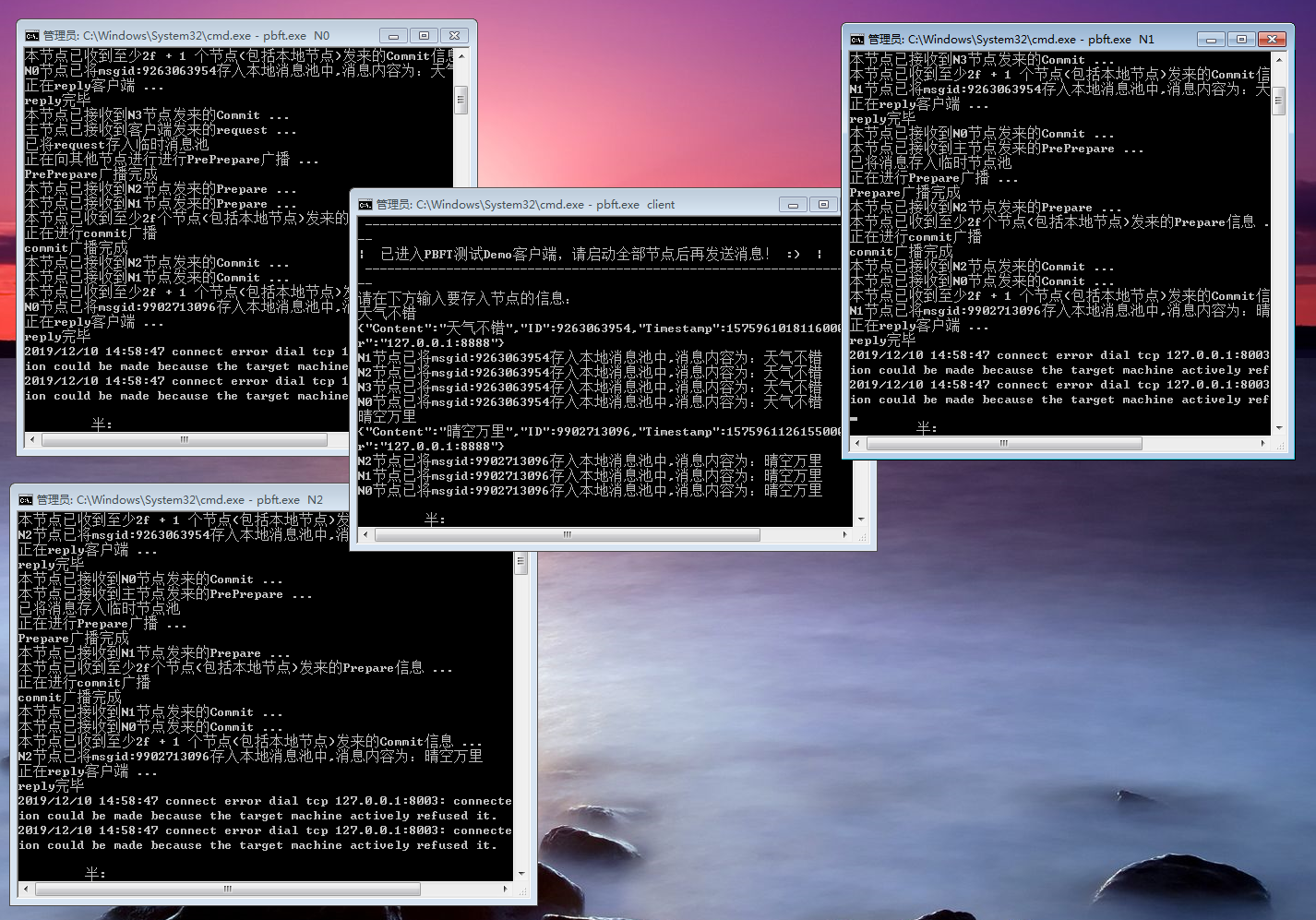Viewport: 1316px width, 920px height.
Task: Click the cmd icon in the N2 window title bar
Action: (26, 500)
